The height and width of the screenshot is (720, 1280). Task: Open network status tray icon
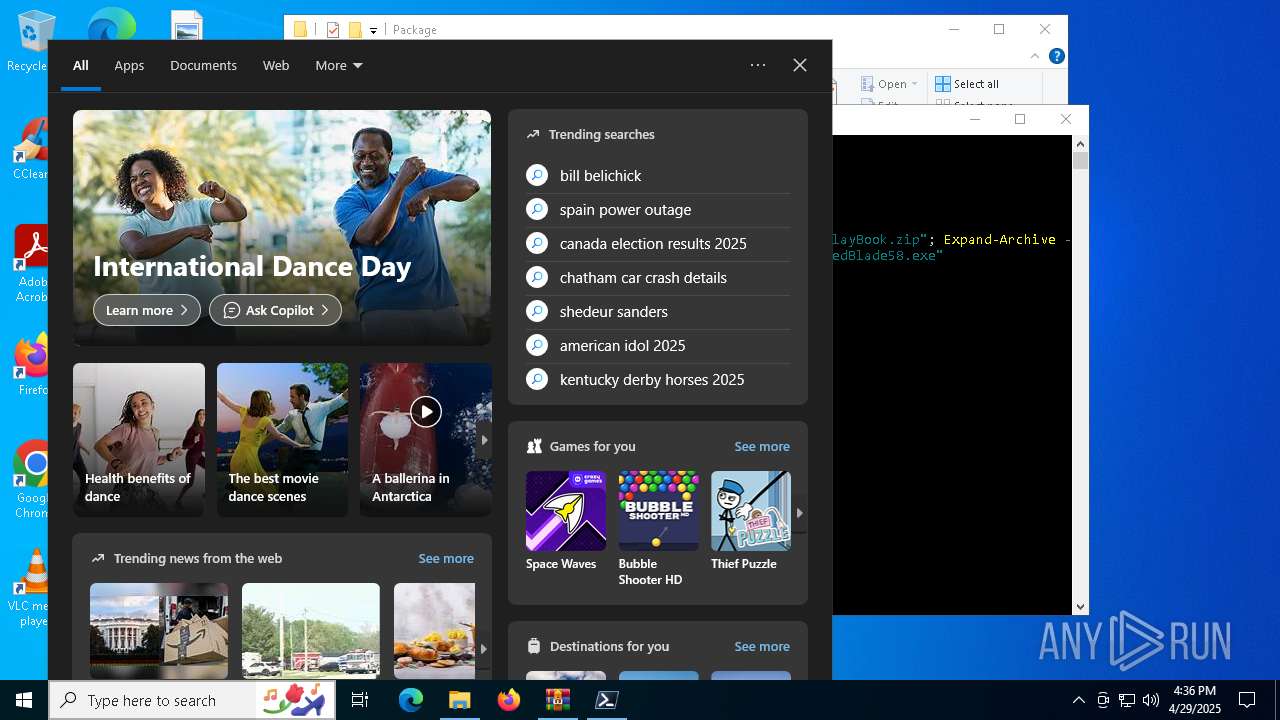click(x=1127, y=700)
